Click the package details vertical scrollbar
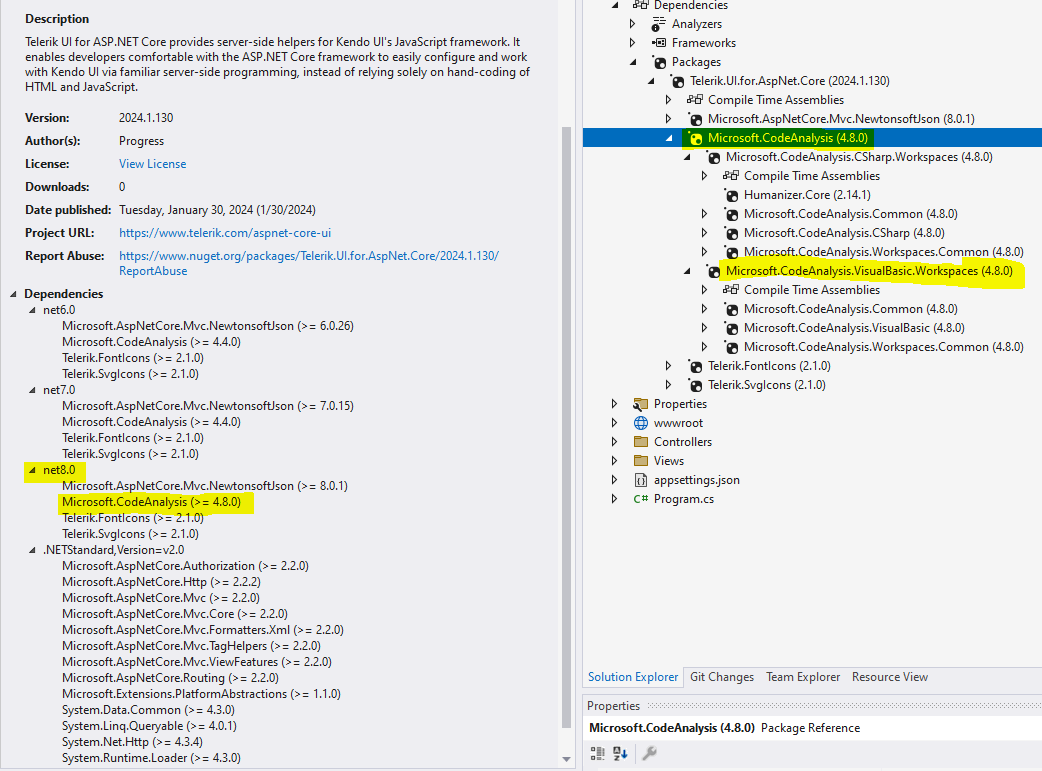 566,425
